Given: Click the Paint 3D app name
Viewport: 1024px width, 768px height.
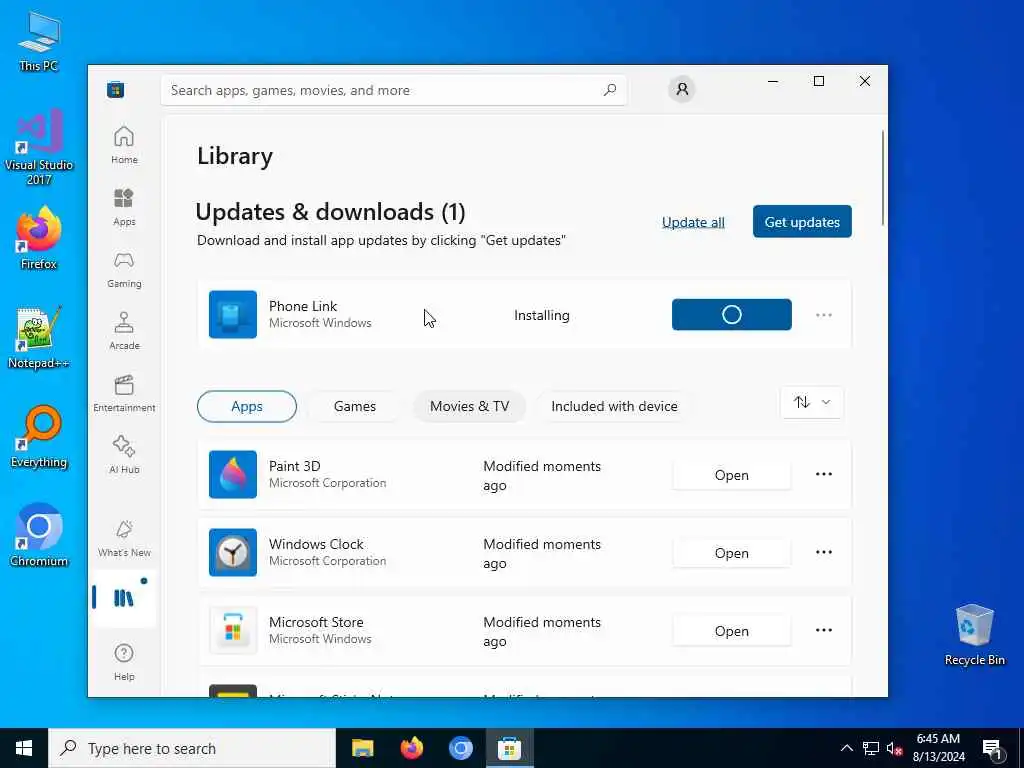Looking at the screenshot, I should (295, 466).
